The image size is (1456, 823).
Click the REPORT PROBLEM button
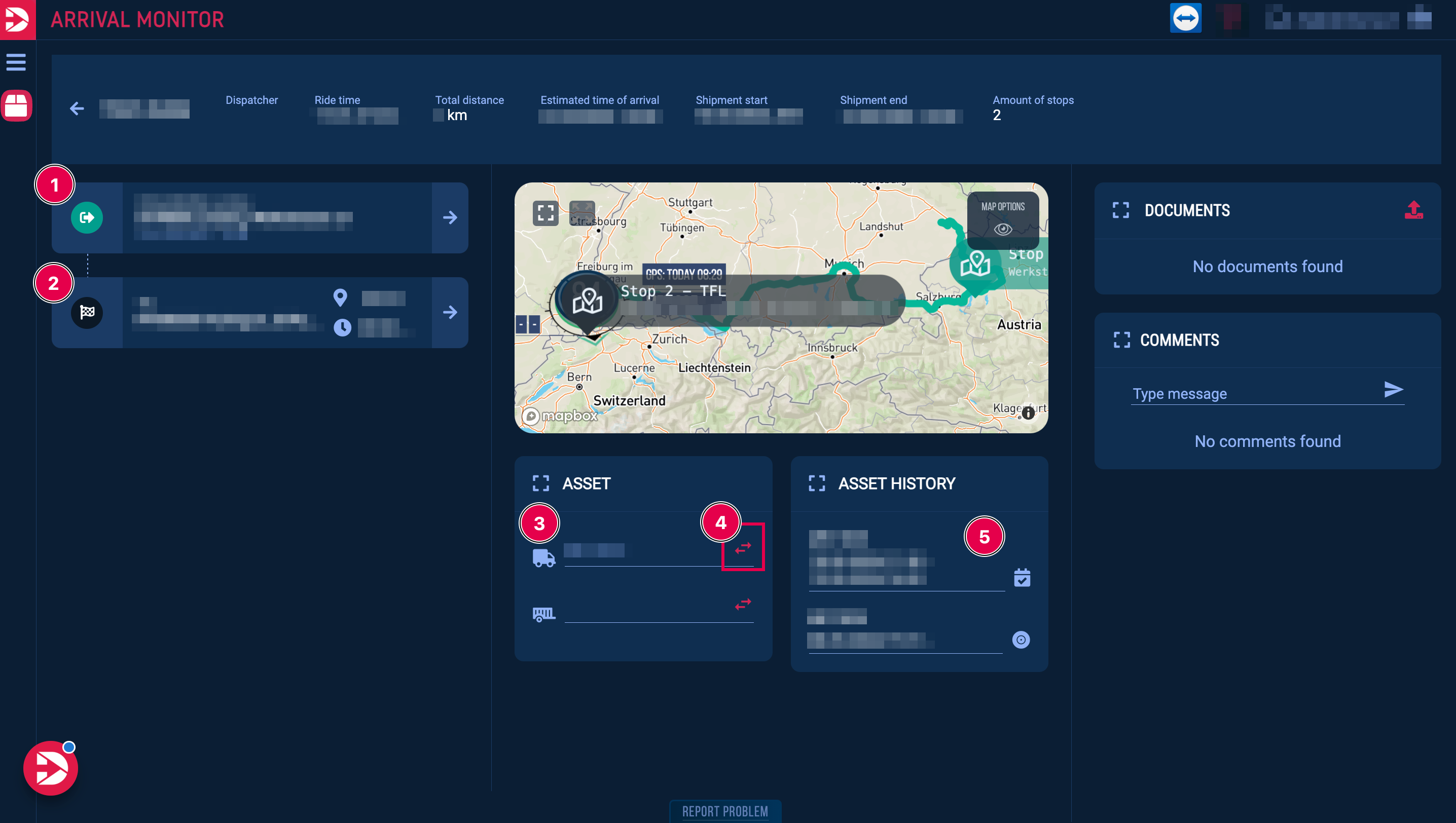click(x=725, y=812)
